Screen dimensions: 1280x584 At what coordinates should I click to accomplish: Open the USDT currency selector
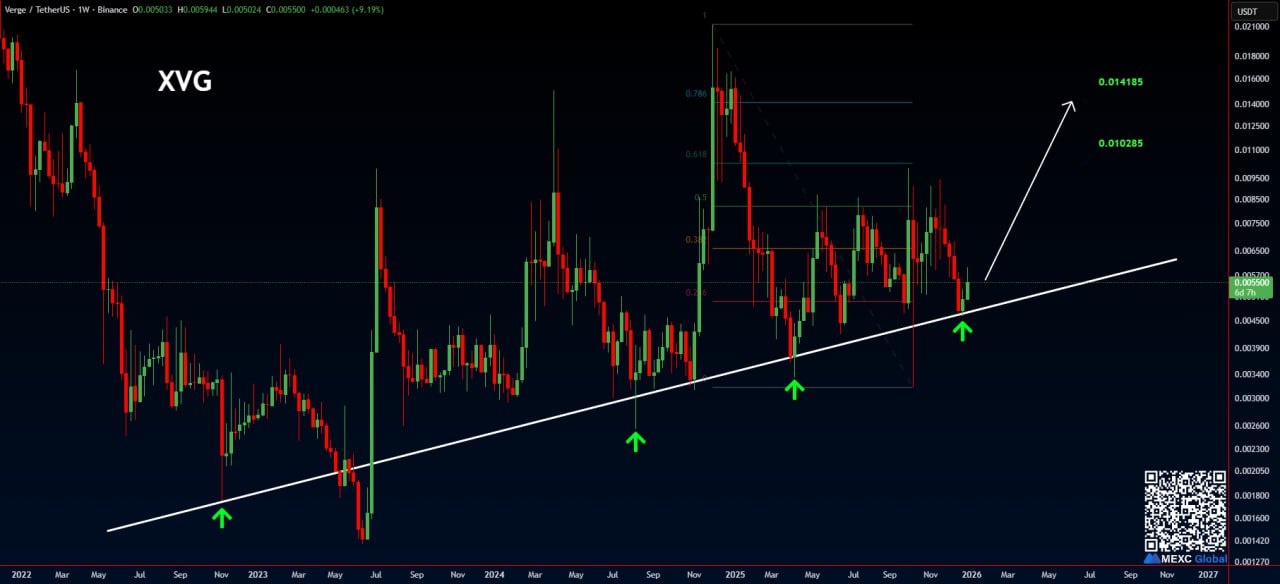point(1246,11)
